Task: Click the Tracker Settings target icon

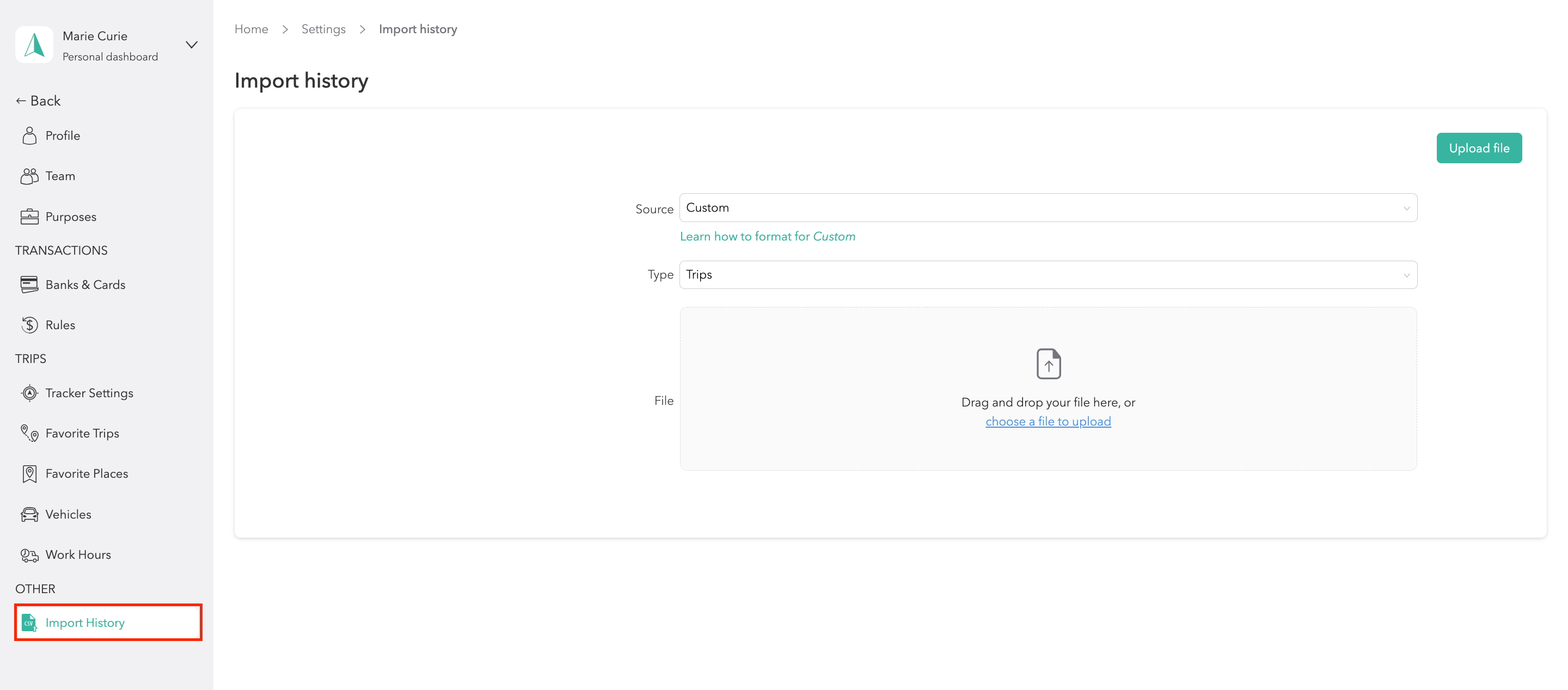Action: point(29,393)
